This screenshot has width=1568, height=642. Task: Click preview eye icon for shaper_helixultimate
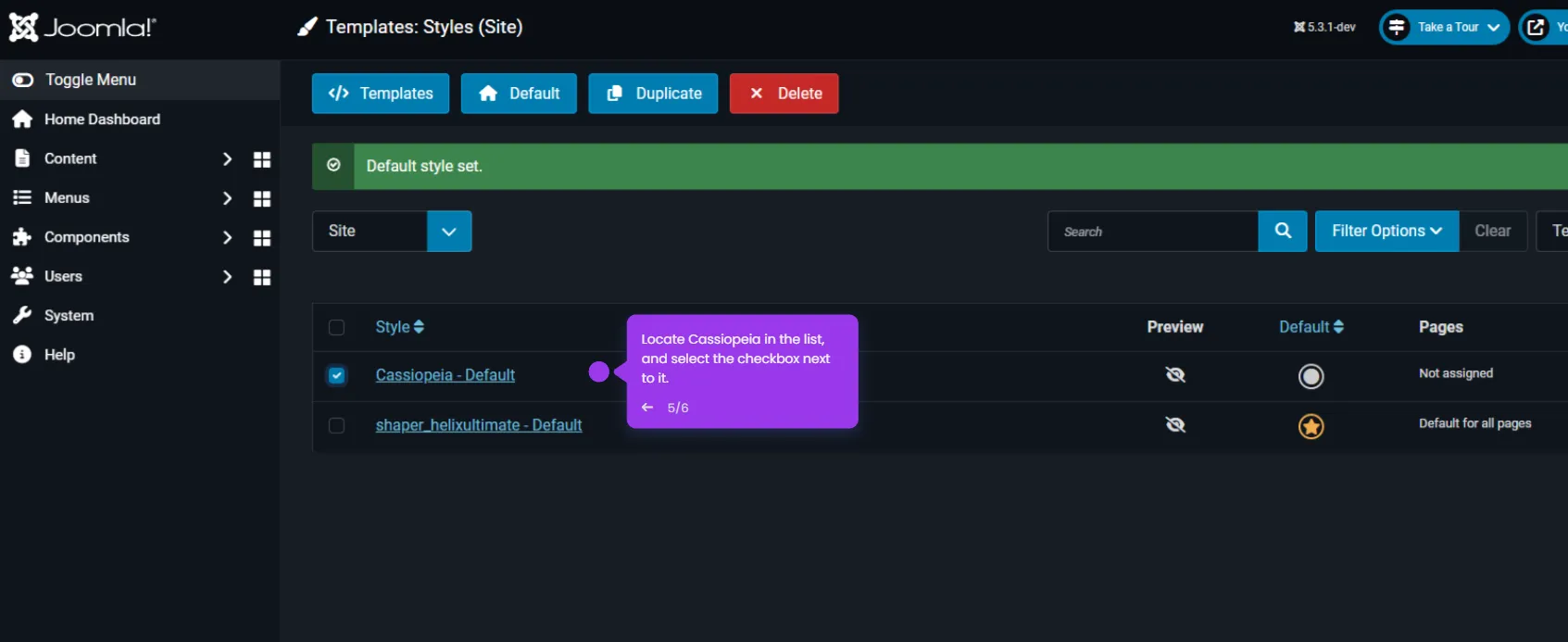[1175, 425]
